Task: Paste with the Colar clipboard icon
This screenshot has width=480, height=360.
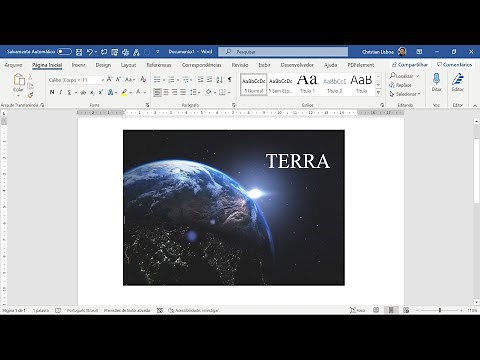Action: (19, 80)
